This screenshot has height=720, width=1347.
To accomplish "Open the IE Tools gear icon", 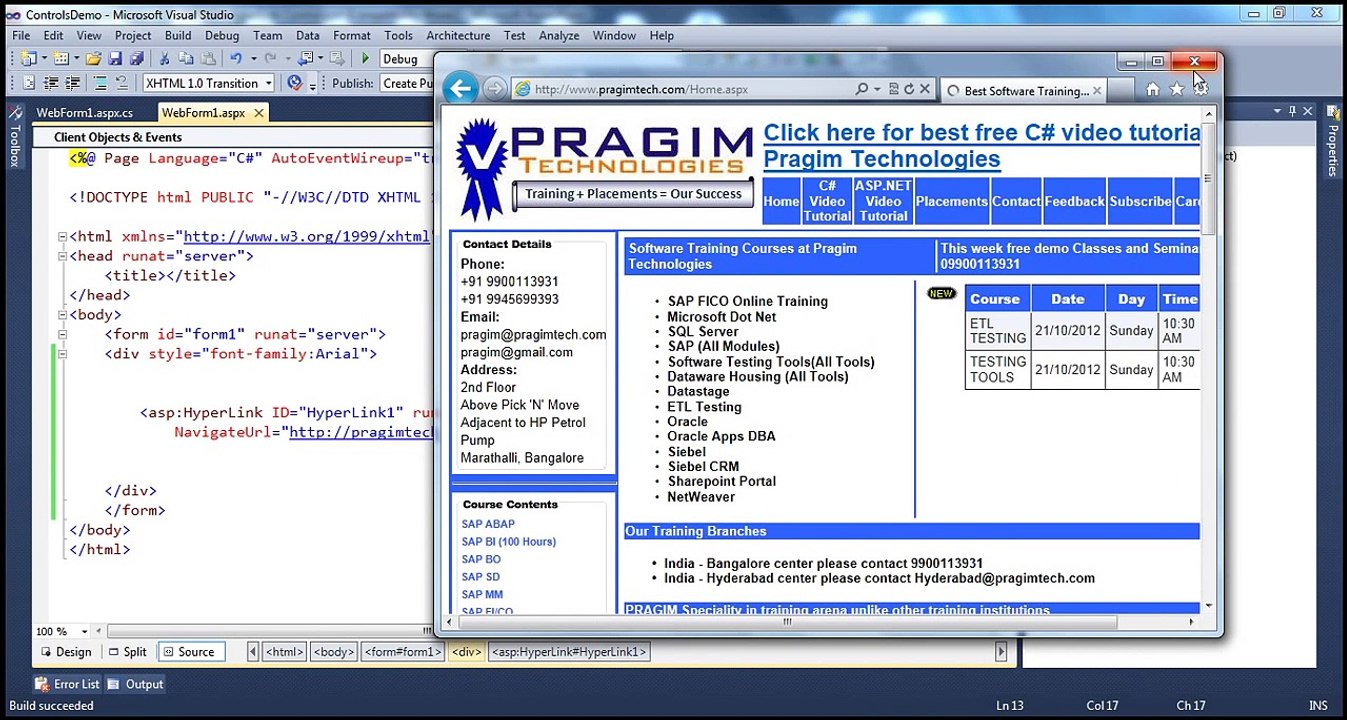I will 1200,89.
